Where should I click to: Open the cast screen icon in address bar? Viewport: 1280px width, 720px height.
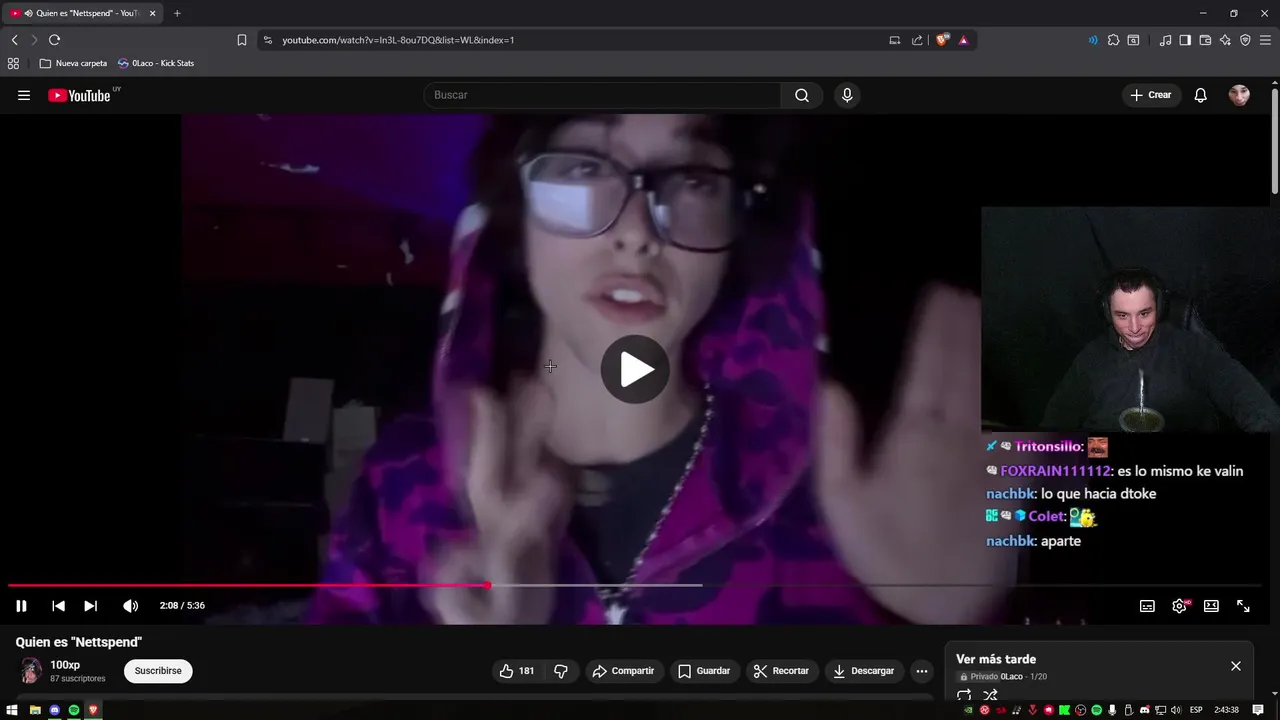point(894,40)
